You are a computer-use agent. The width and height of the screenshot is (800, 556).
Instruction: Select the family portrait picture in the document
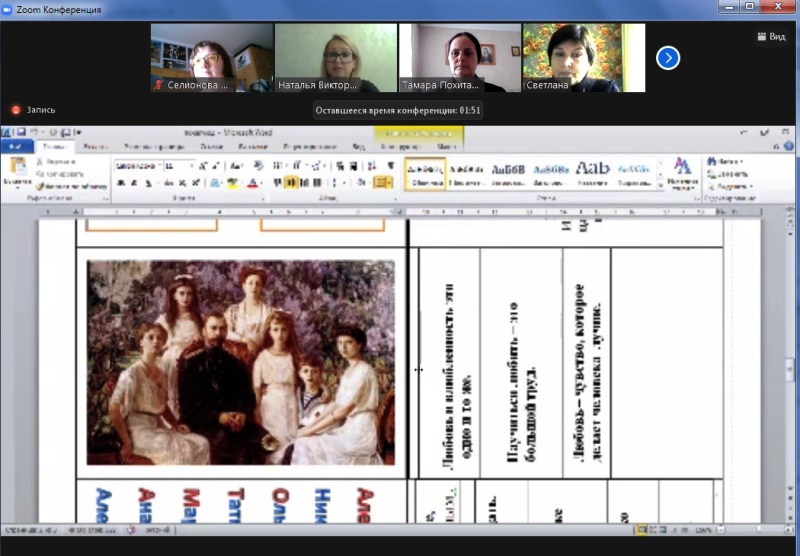240,362
